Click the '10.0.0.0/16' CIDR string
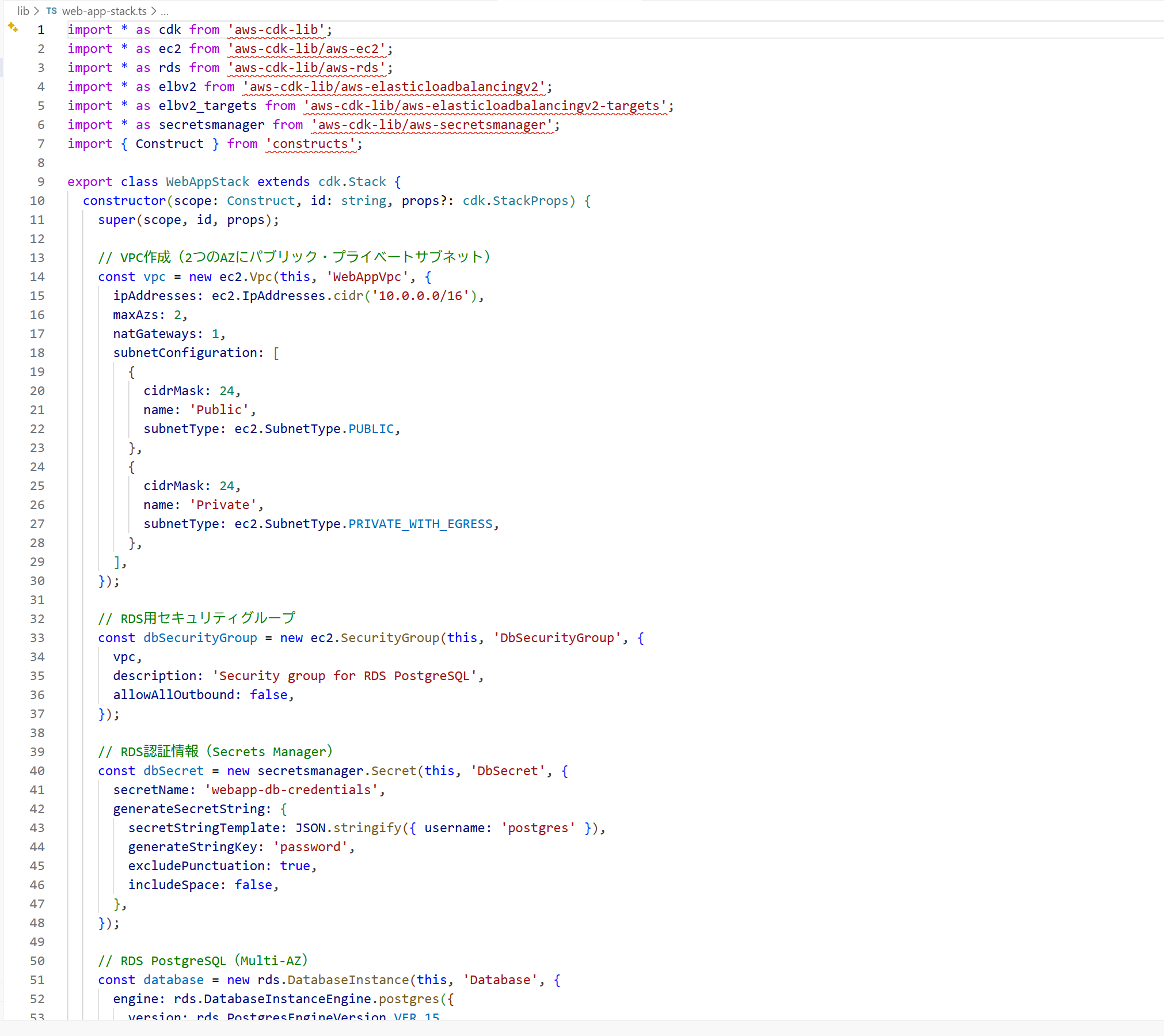This screenshot has width=1164, height=1036. [x=420, y=295]
